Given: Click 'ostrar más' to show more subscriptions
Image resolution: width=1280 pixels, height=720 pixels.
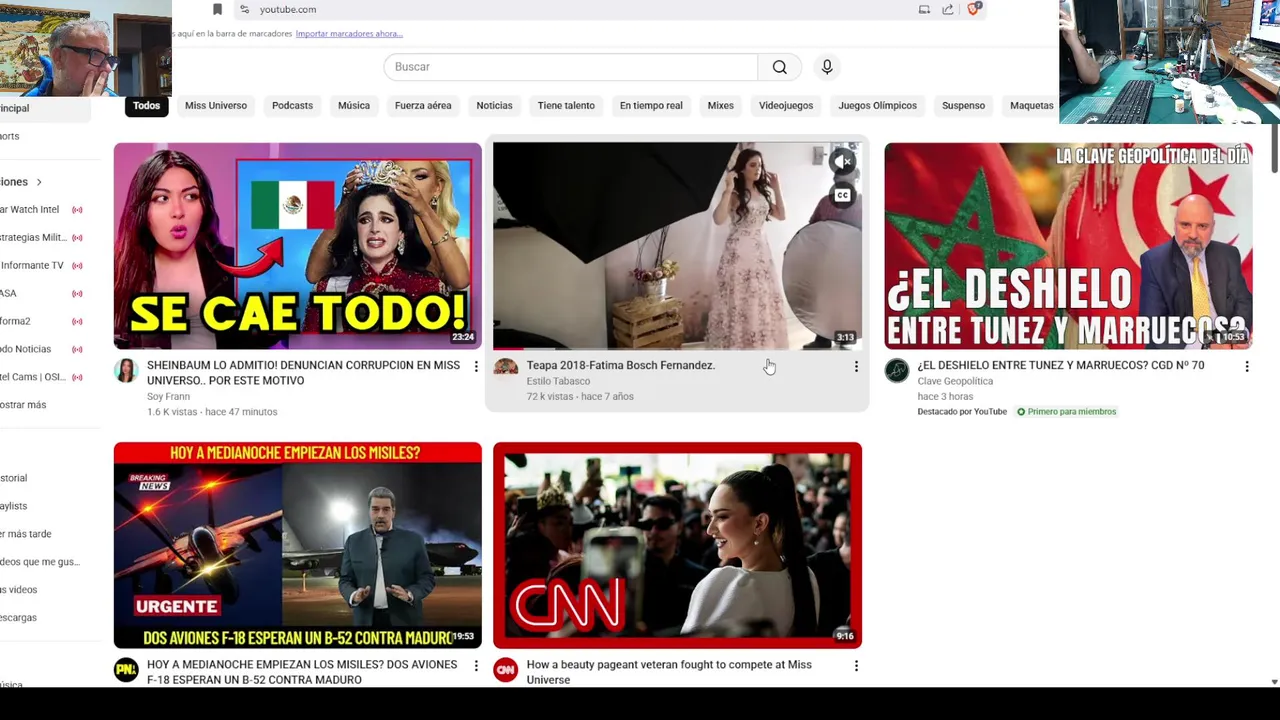Looking at the screenshot, I should coord(23,405).
